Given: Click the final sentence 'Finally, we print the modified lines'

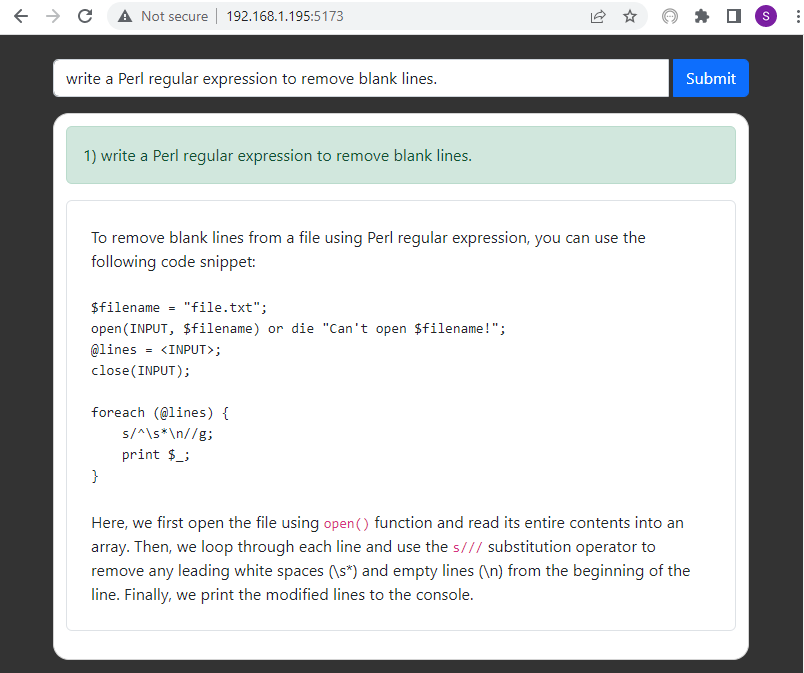Looking at the screenshot, I should 299,595.
